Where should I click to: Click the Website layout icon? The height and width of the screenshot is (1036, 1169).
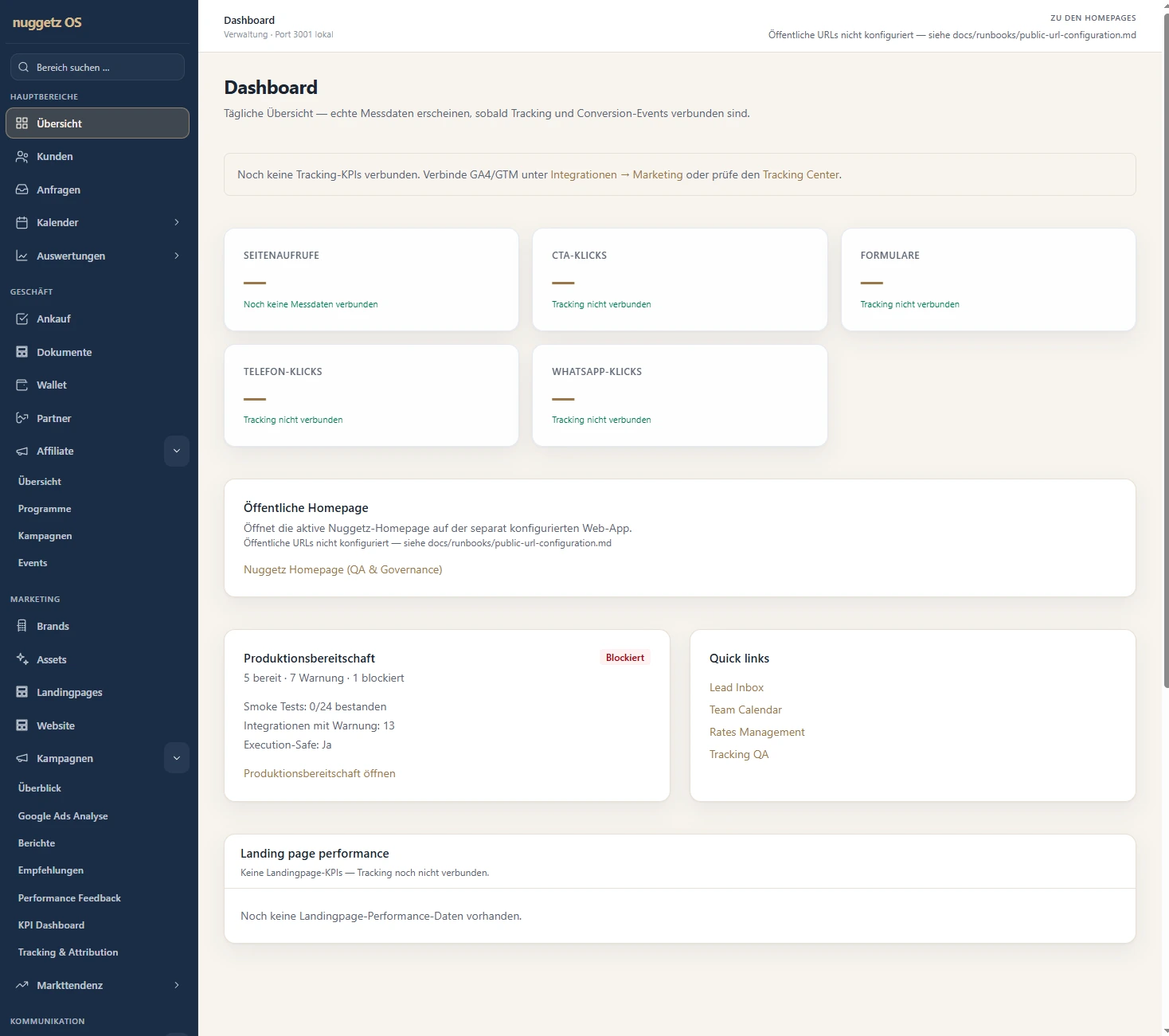(22, 725)
